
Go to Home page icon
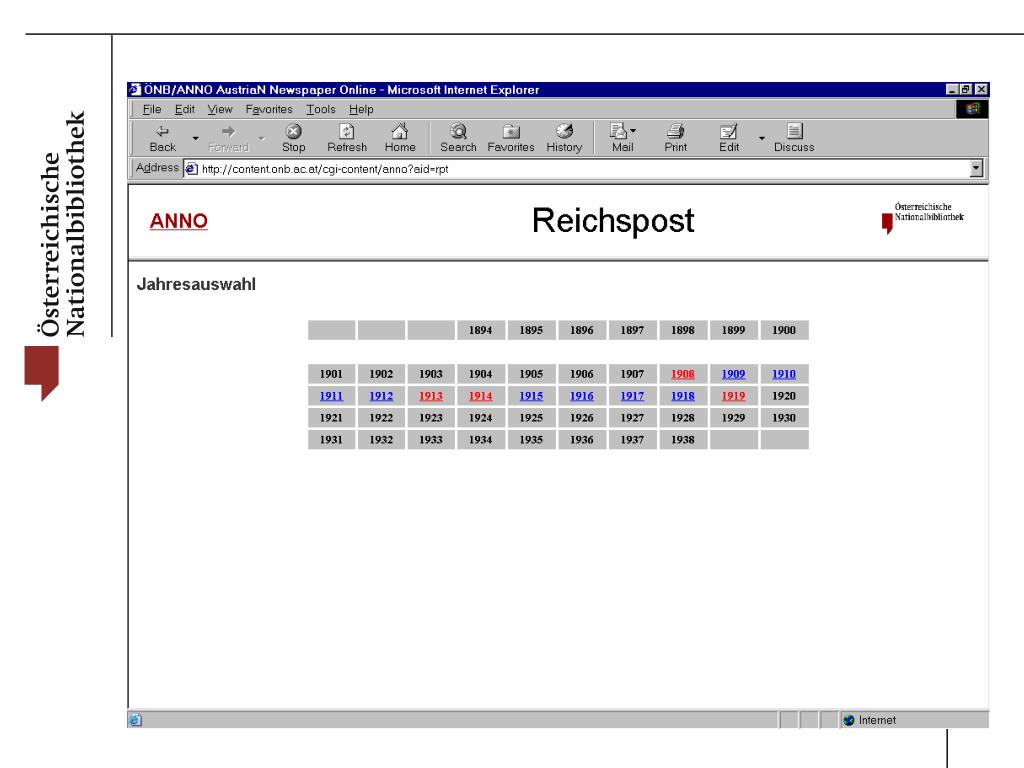(x=400, y=138)
